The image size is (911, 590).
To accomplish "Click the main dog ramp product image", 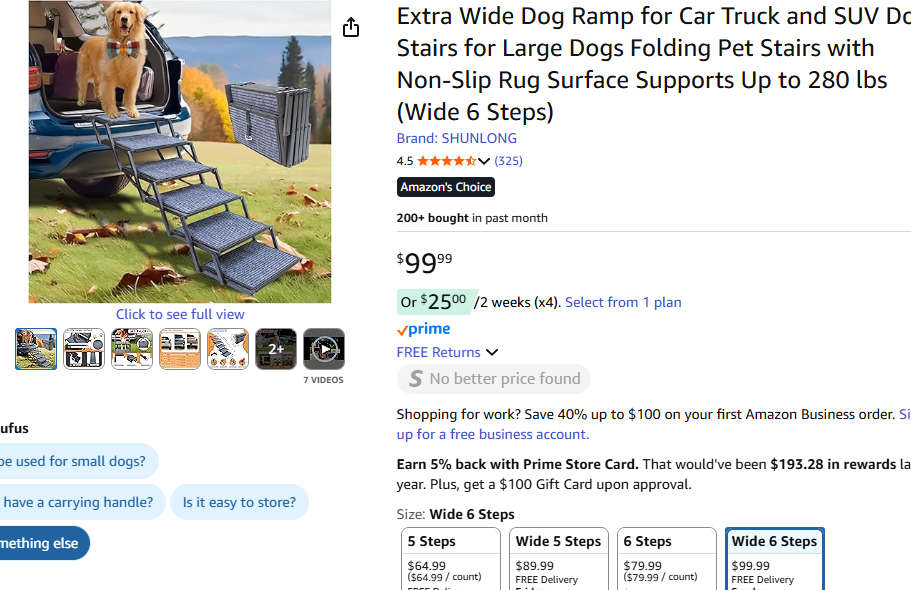I will [x=180, y=152].
